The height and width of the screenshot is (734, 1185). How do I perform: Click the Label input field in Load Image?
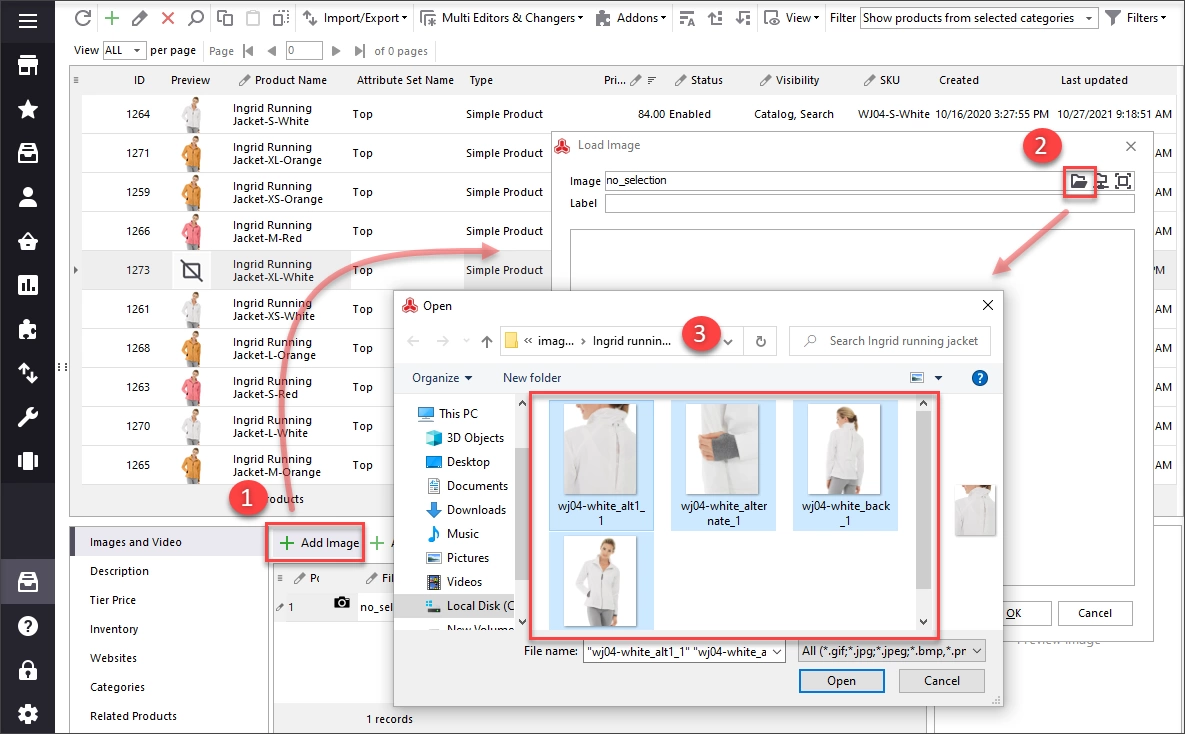(x=869, y=203)
